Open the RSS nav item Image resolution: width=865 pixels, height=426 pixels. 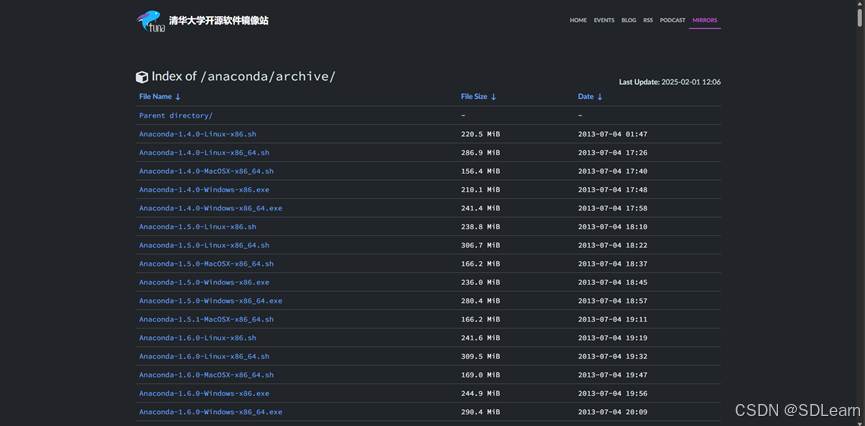[x=648, y=20]
